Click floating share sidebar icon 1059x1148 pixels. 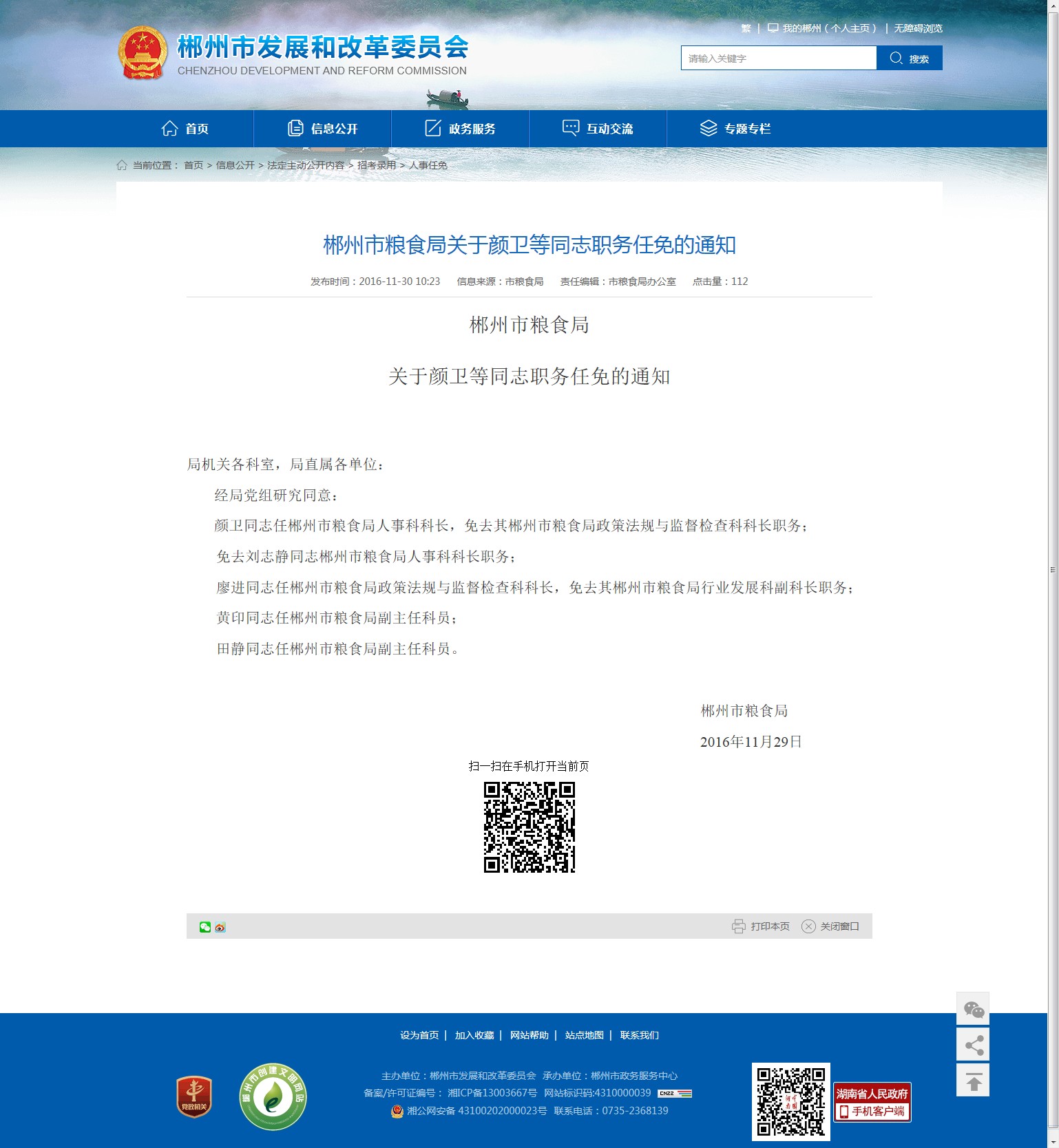click(x=973, y=1045)
